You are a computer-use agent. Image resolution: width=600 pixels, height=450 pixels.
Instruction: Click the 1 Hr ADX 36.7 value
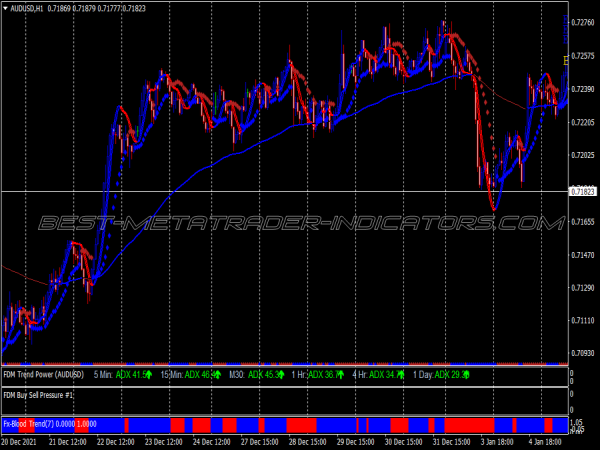(x=323, y=375)
